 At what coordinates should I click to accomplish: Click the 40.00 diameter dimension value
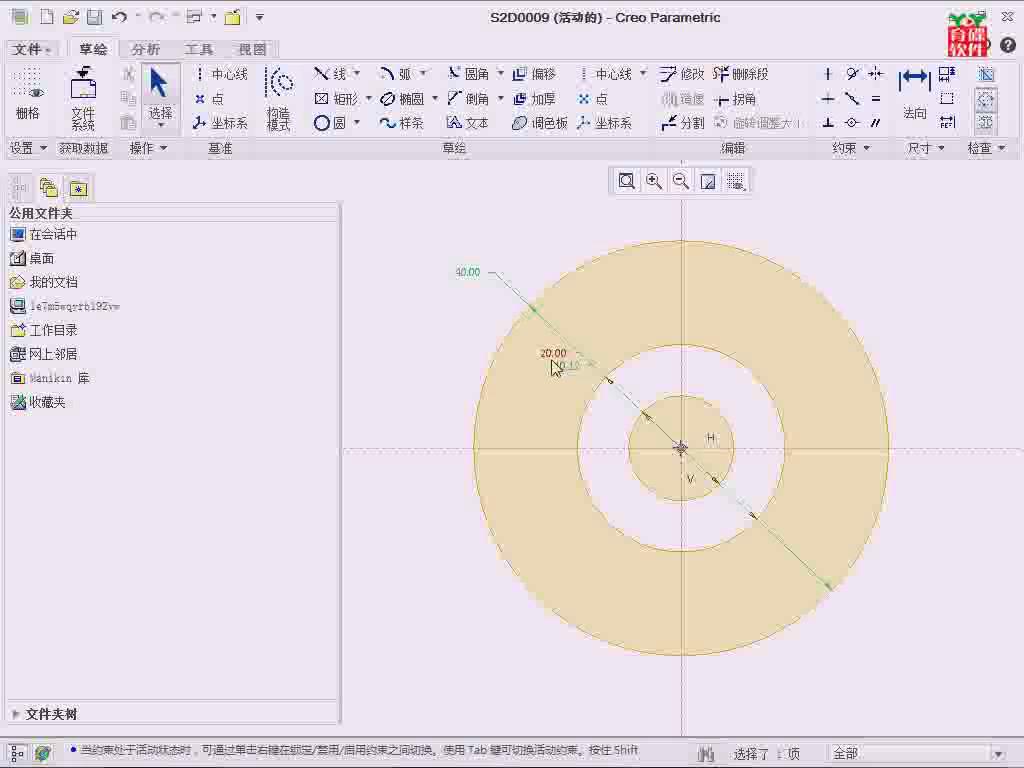468,272
